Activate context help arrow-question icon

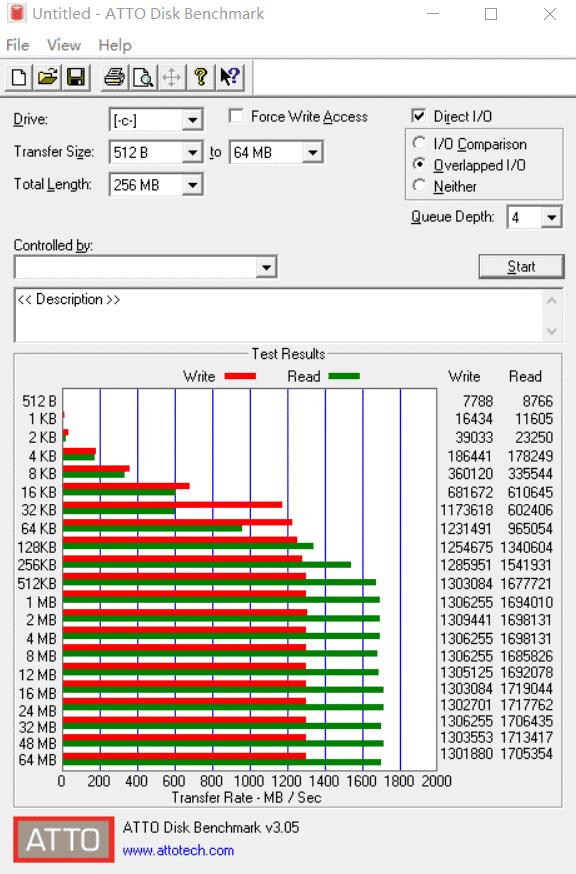coord(230,77)
